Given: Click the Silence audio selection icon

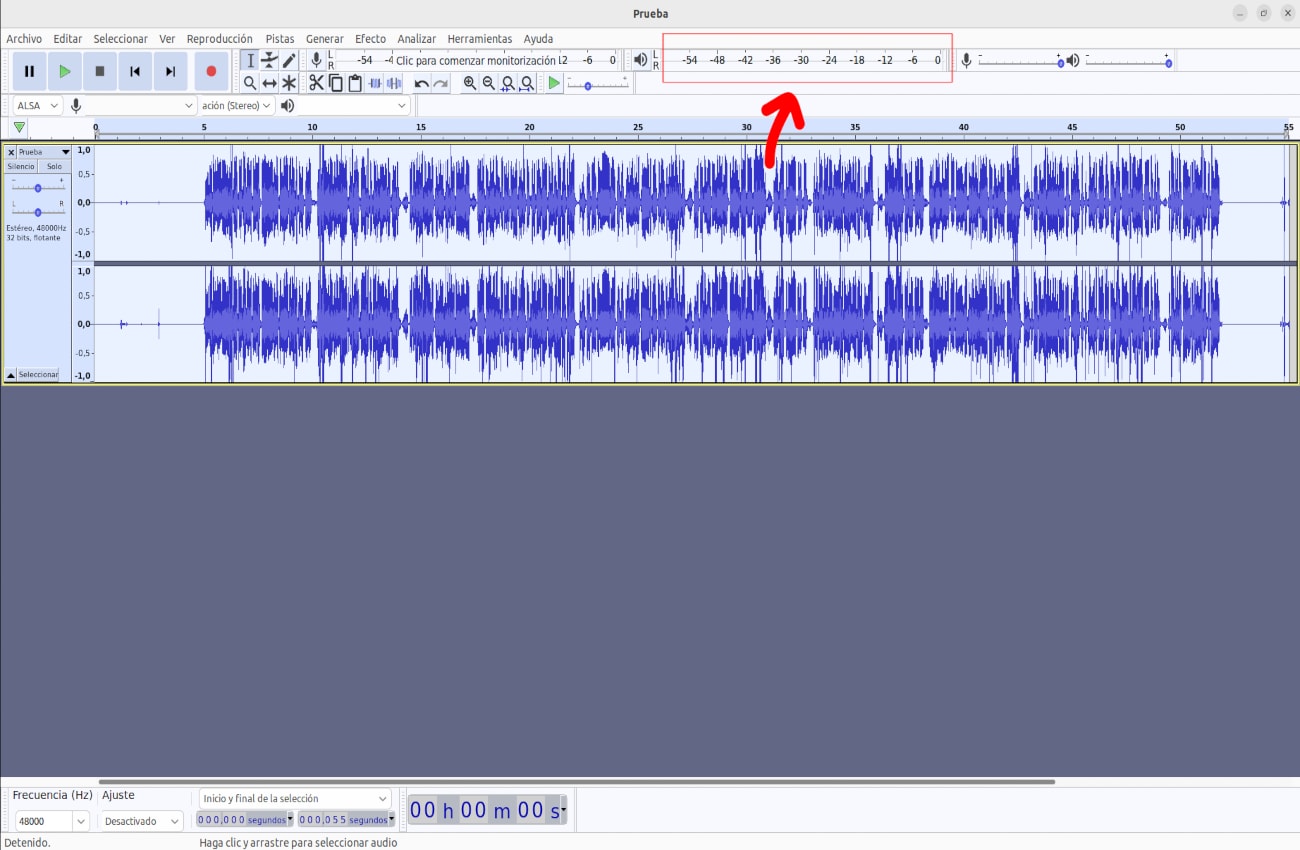Looking at the screenshot, I should pos(394,83).
